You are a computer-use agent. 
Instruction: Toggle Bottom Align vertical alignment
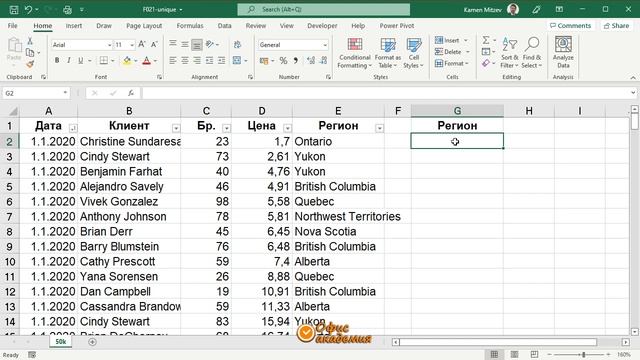click(197, 44)
